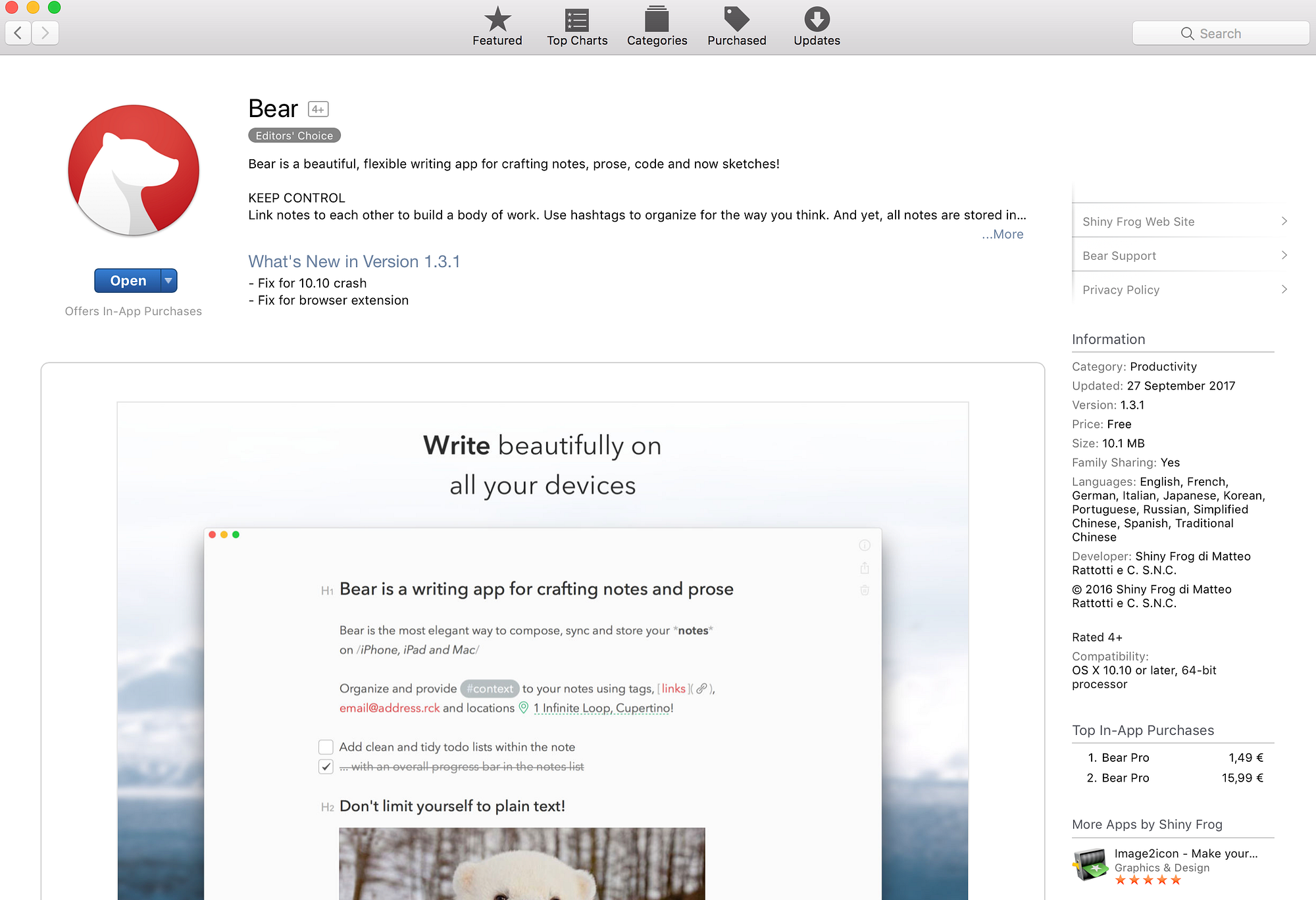This screenshot has height=900, width=1316.
Task: Go forward with right arrow button
Action: (45, 33)
